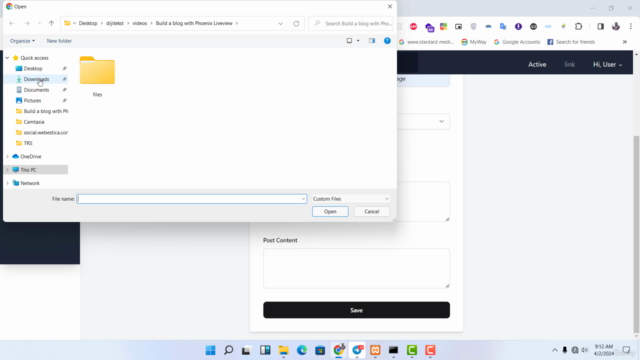Screen dimensions: 640x360
Task: Click the Save button on the form
Action: coord(356,310)
